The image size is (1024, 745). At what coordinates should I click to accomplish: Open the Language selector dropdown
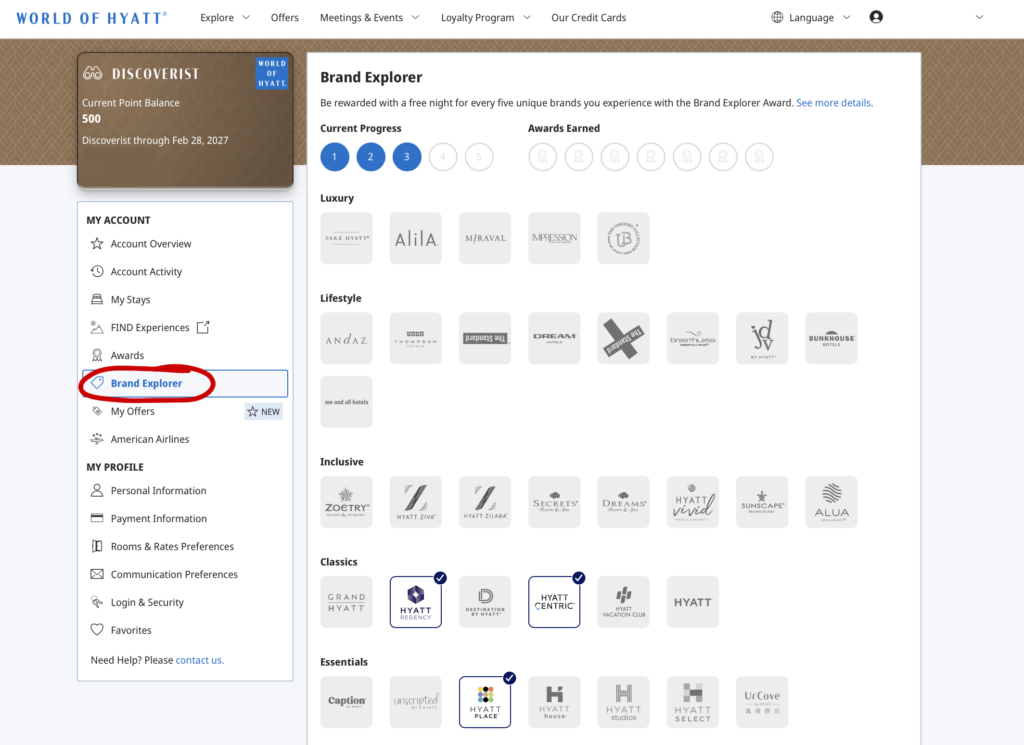pyautogui.click(x=811, y=18)
